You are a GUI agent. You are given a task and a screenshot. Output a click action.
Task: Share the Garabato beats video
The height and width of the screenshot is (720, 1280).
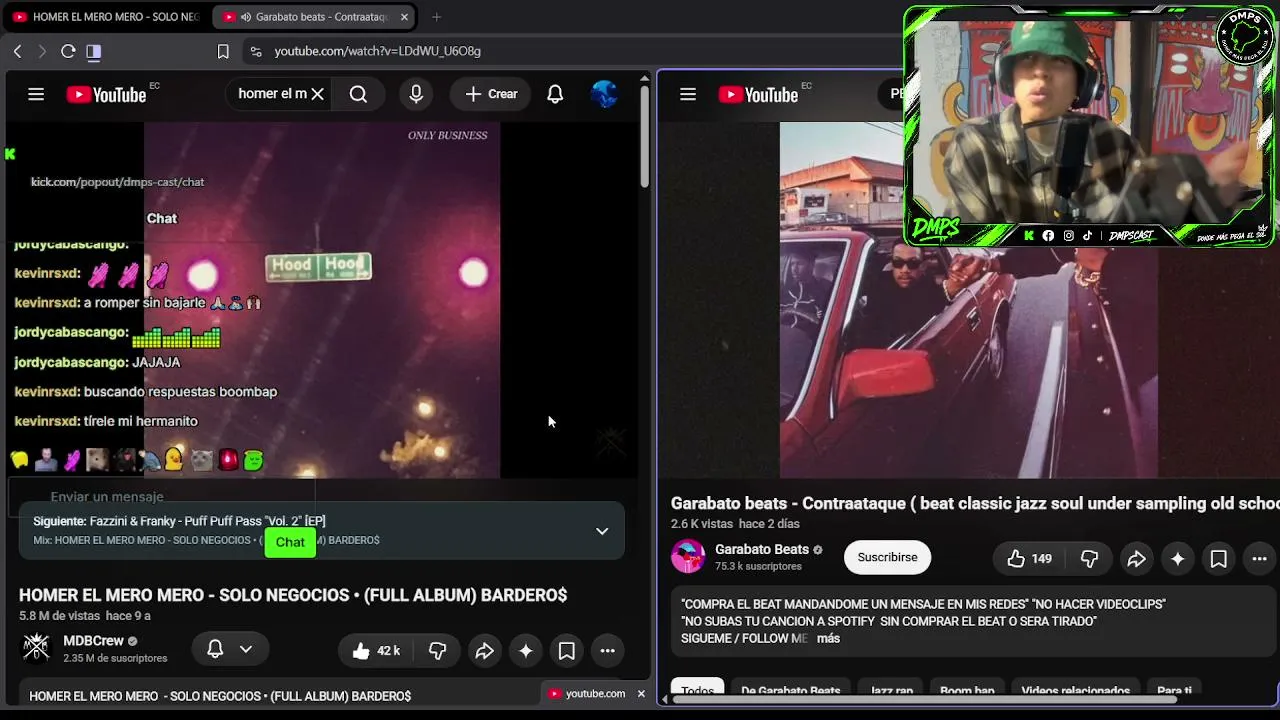[1136, 559]
